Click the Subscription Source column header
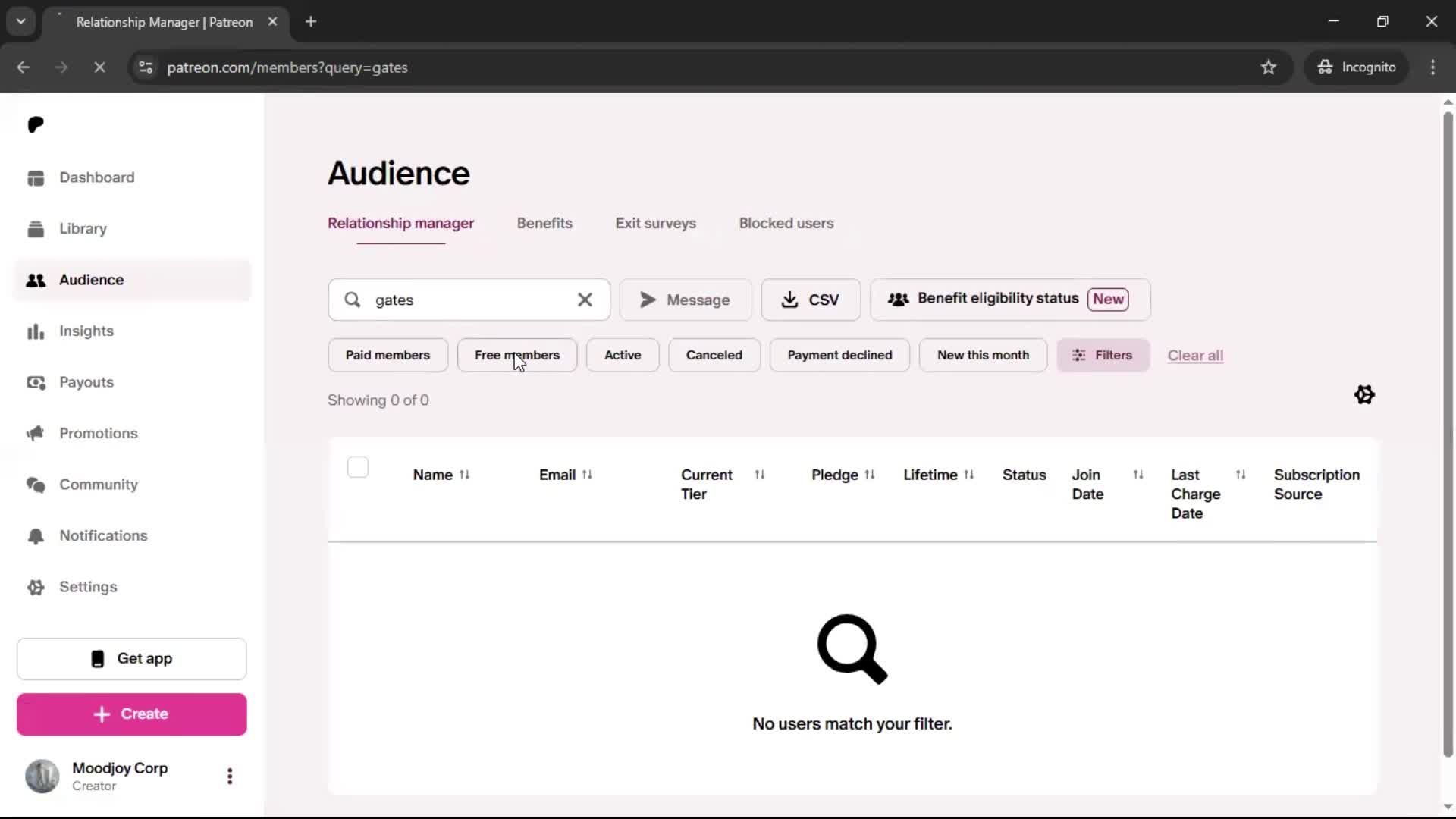Screen dimensions: 1456x819 click(x=1316, y=484)
